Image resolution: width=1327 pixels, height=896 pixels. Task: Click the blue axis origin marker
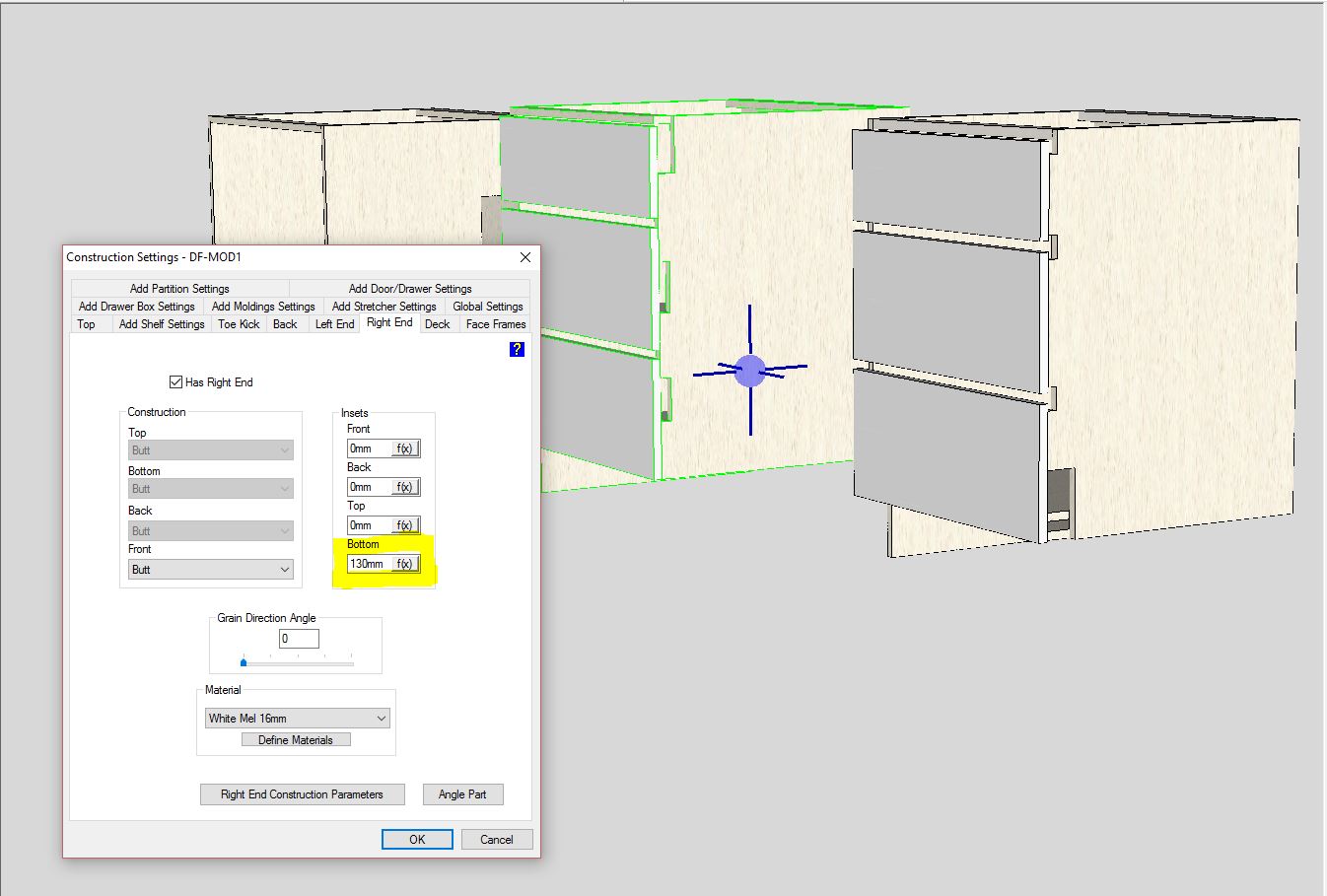tap(750, 371)
